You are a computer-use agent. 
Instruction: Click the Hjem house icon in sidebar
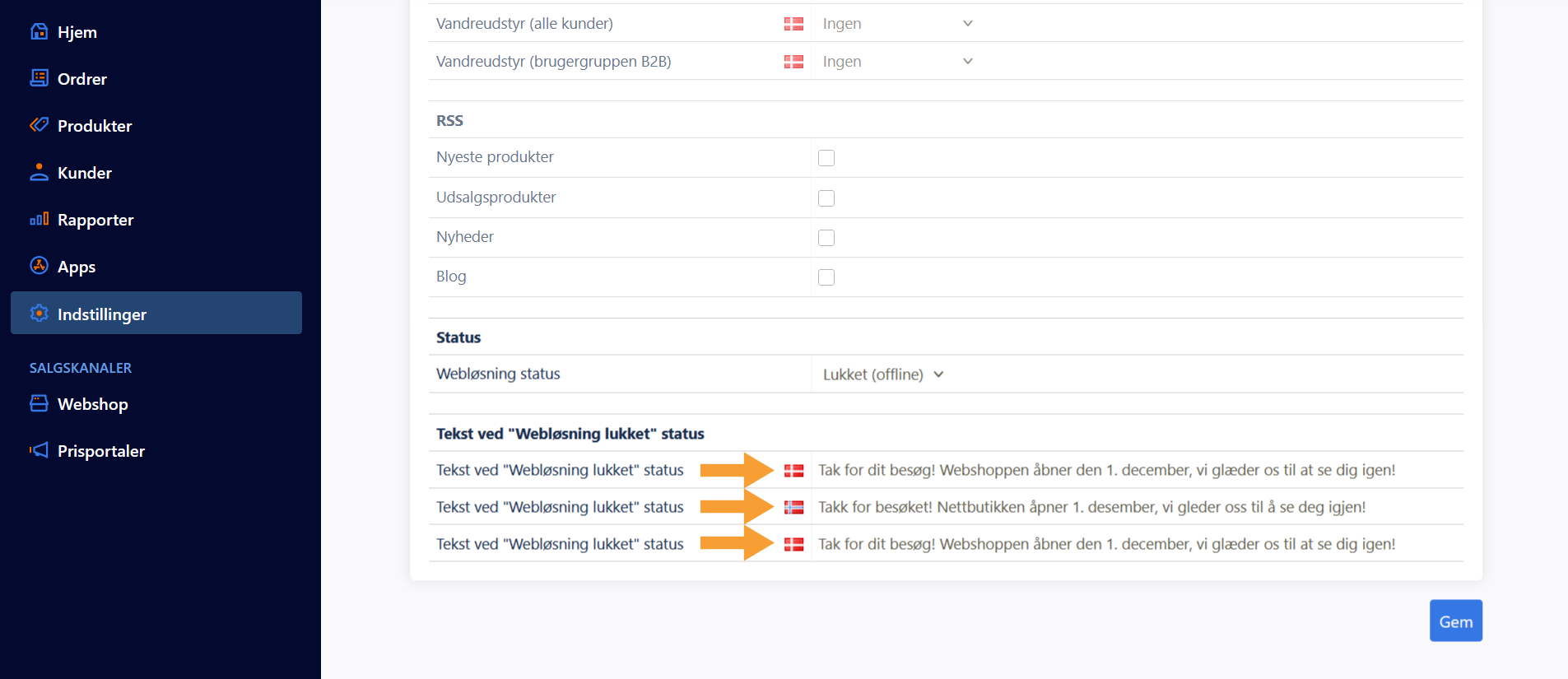(39, 31)
